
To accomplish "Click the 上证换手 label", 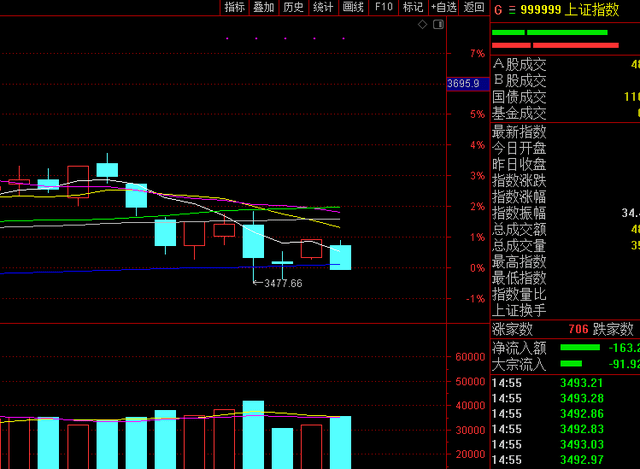I will [519, 311].
